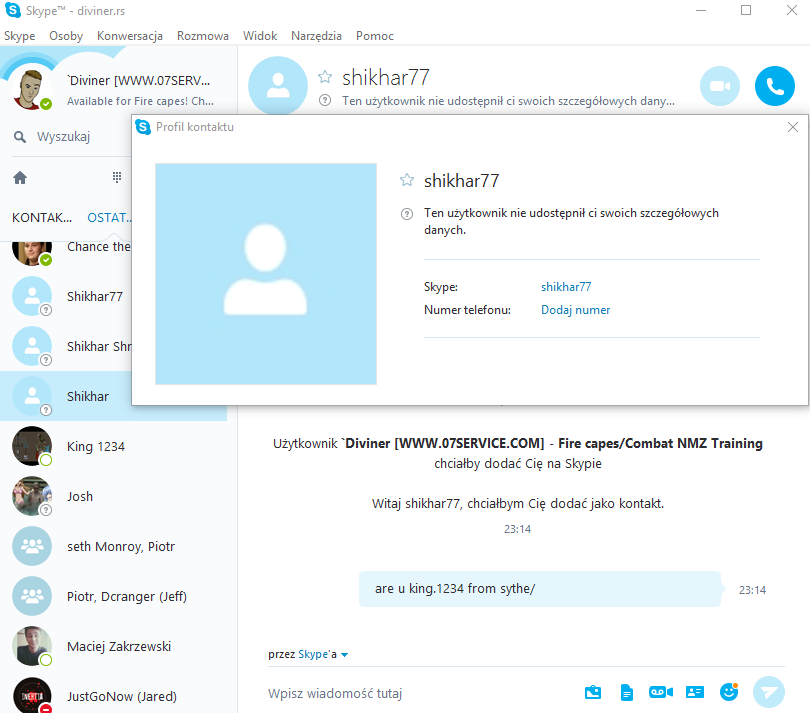Click shikhar77 avatar in conversation header
Image resolution: width=810 pixels, height=713 pixels.
(278, 86)
